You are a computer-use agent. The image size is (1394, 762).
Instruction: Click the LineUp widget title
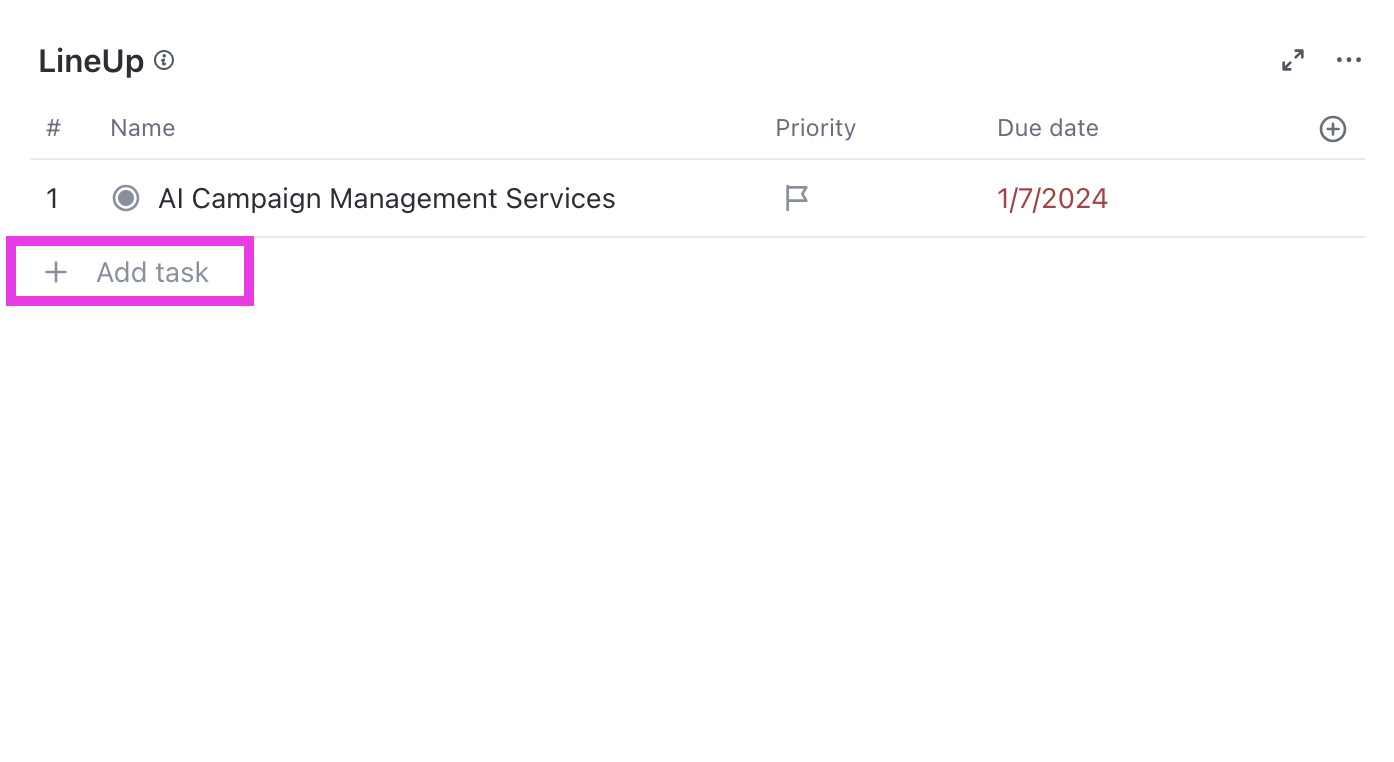pos(91,61)
